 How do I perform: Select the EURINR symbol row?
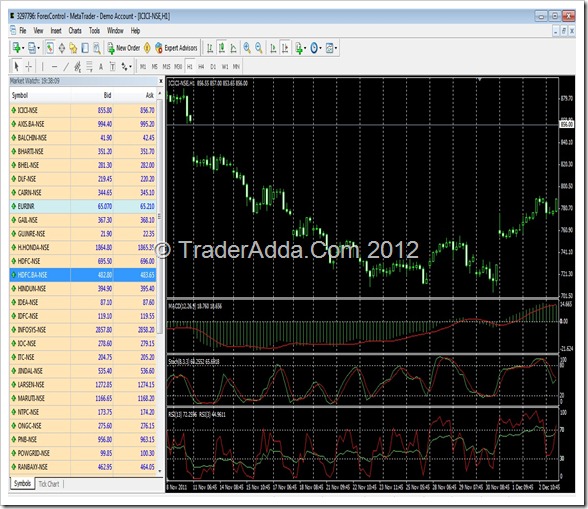82,206
